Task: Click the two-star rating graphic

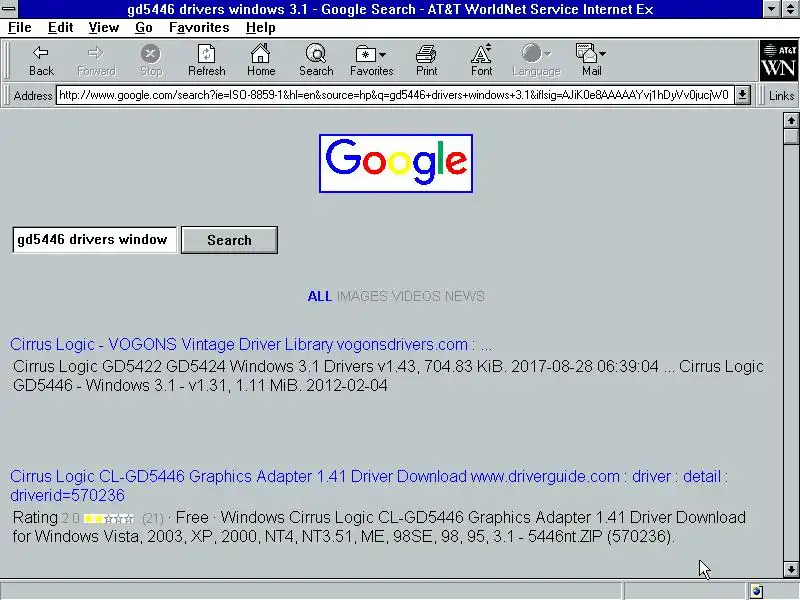Action: click(109, 519)
